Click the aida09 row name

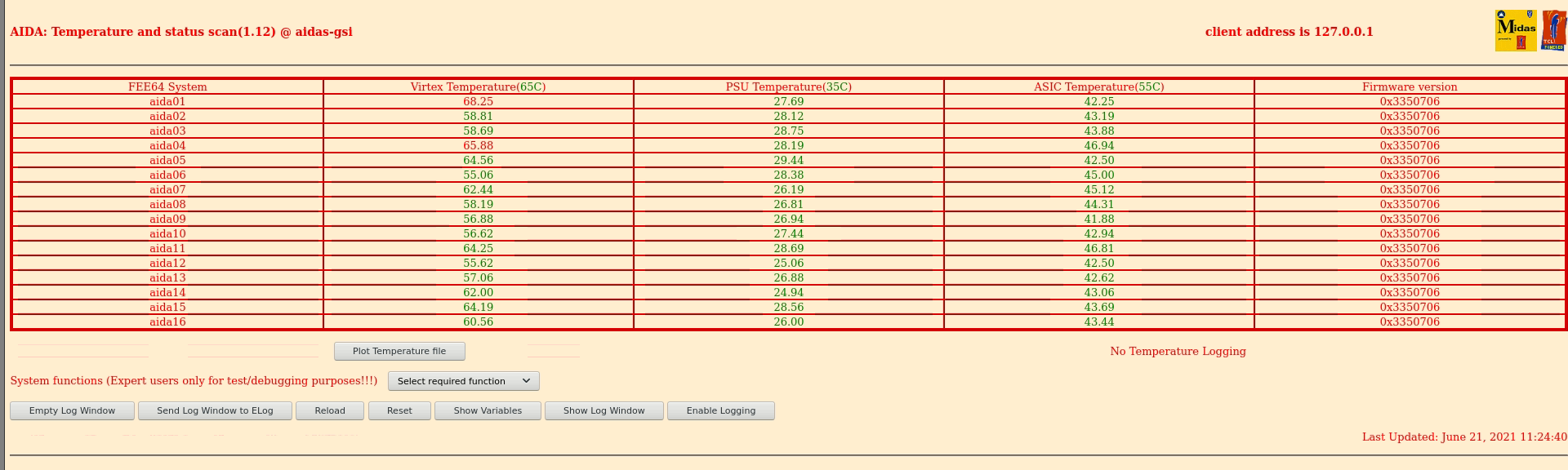(x=167, y=219)
